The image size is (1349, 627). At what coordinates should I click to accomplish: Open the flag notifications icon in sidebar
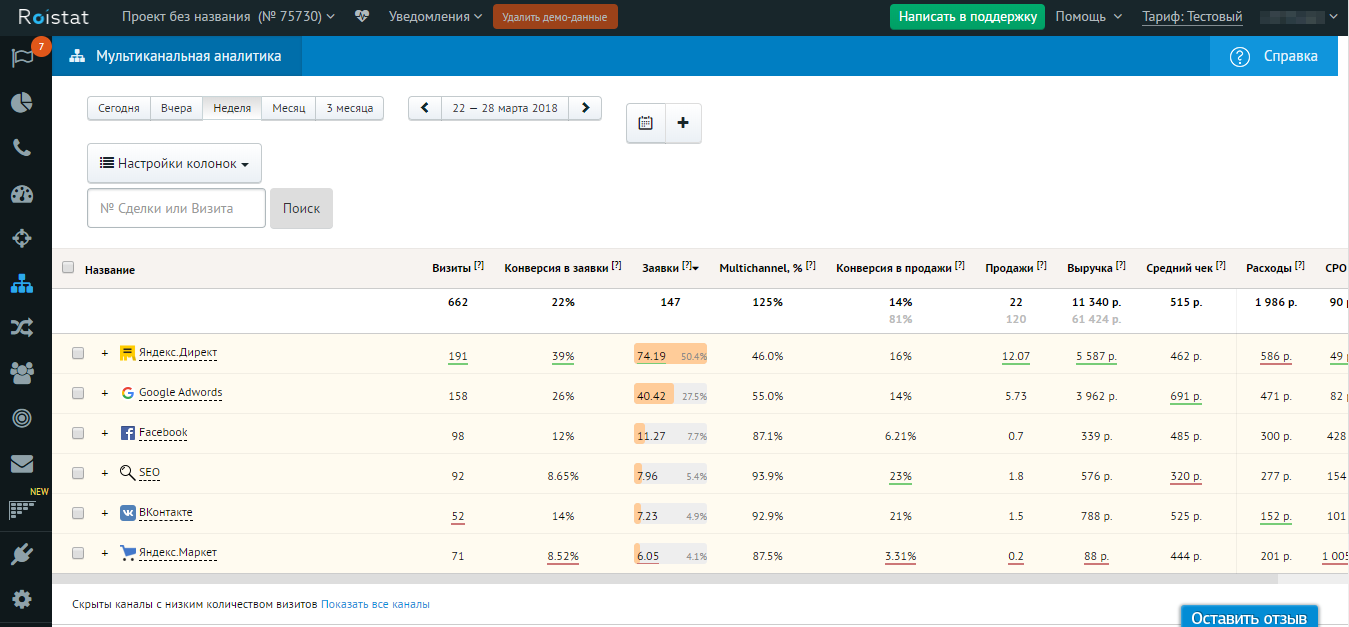click(x=22, y=57)
